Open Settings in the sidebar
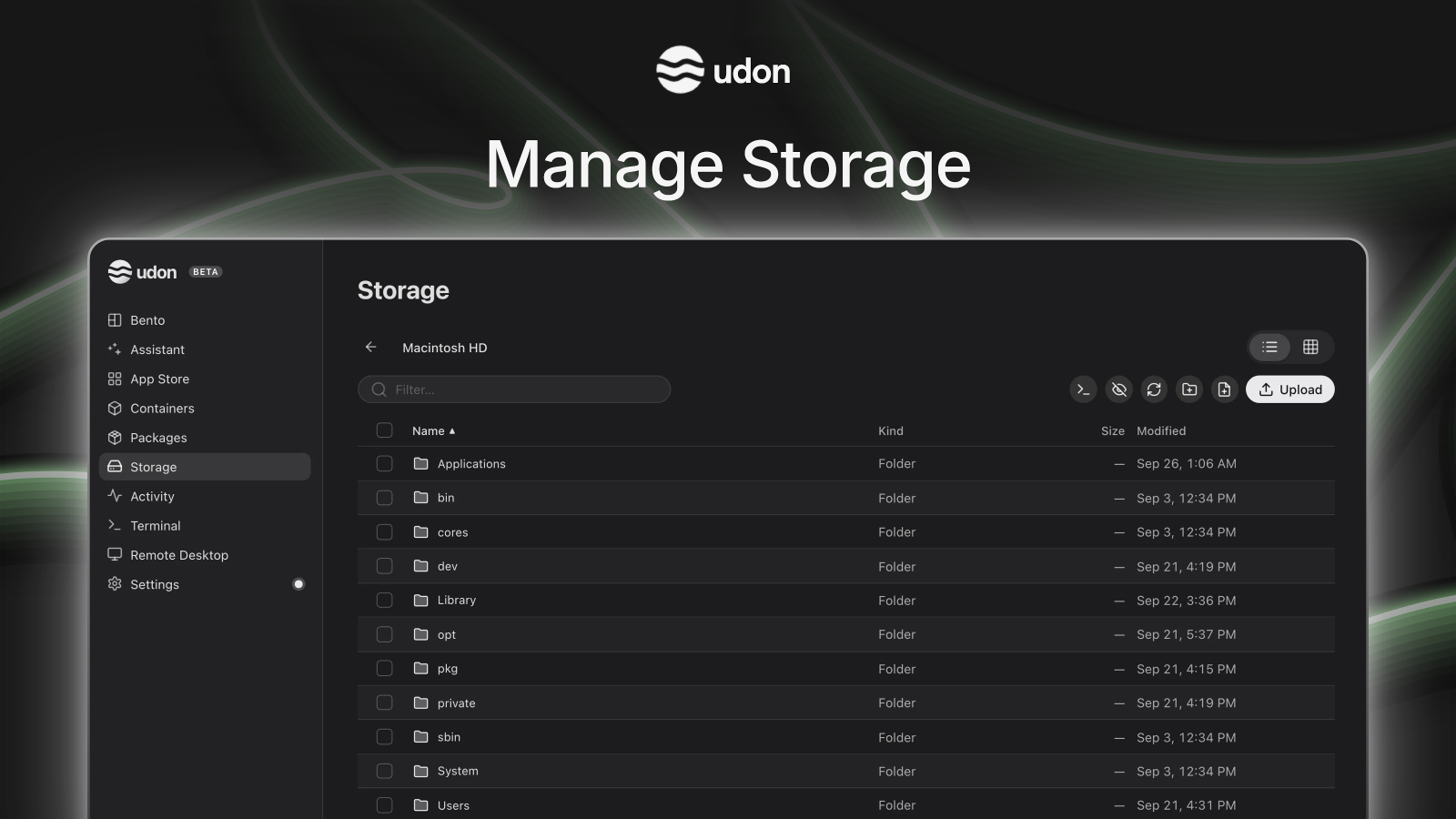The height and width of the screenshot is (819, 1456). click(x=205, y=584)
